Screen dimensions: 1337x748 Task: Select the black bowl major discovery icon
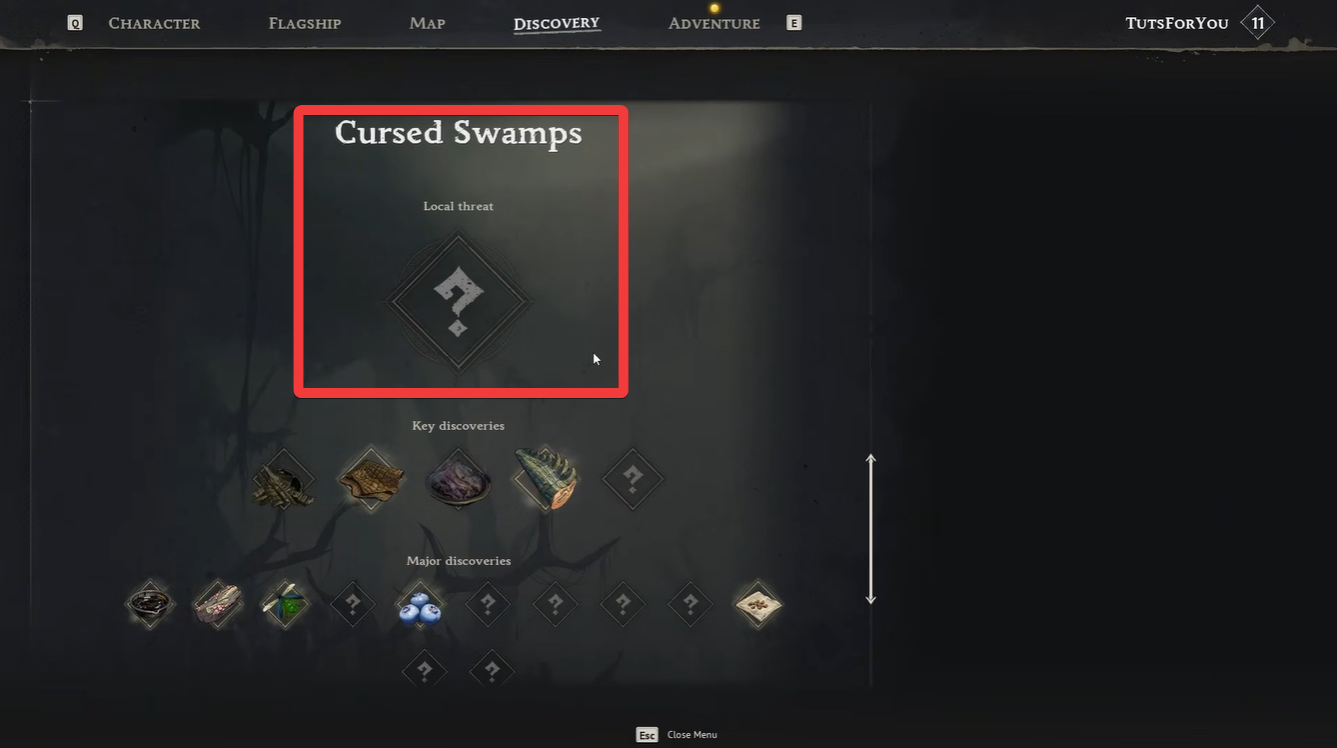click(150, 604)
